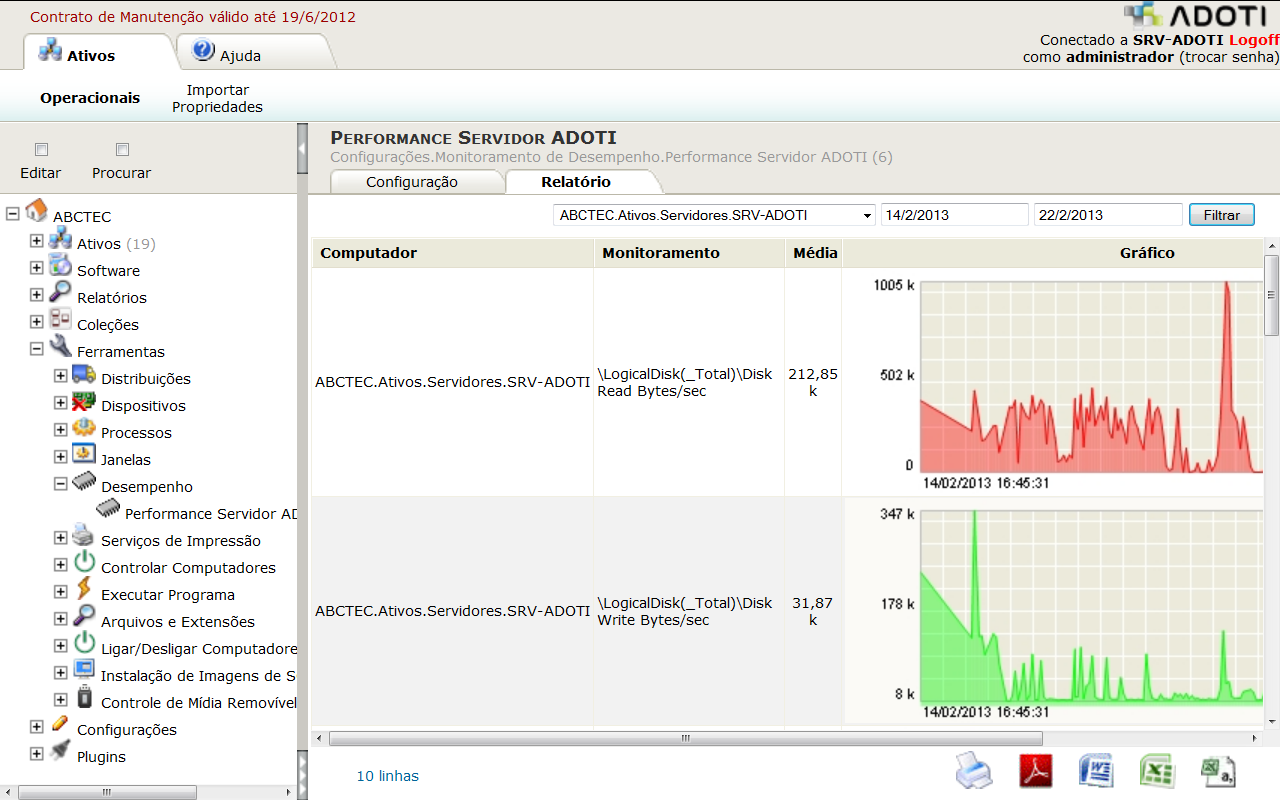
Task: Click the Processos gear icon
Action: [85, 428]
